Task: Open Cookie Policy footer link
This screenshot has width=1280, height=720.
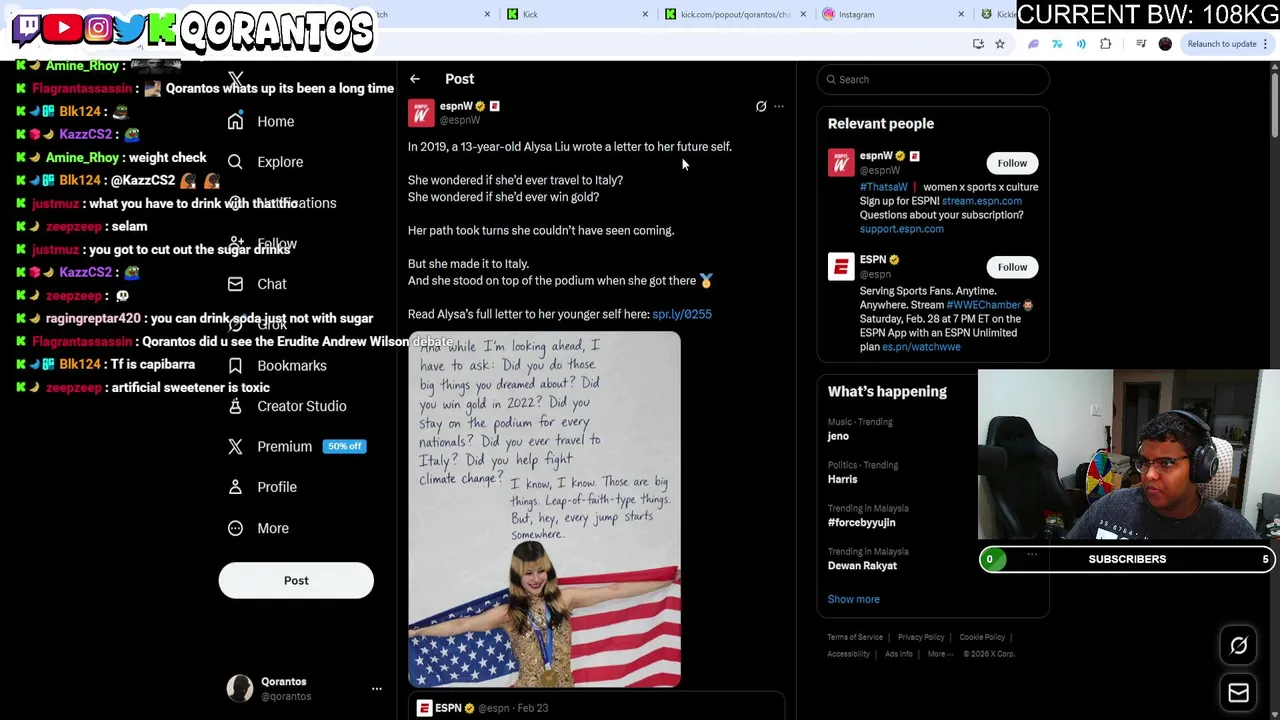Action: [982, 637]
